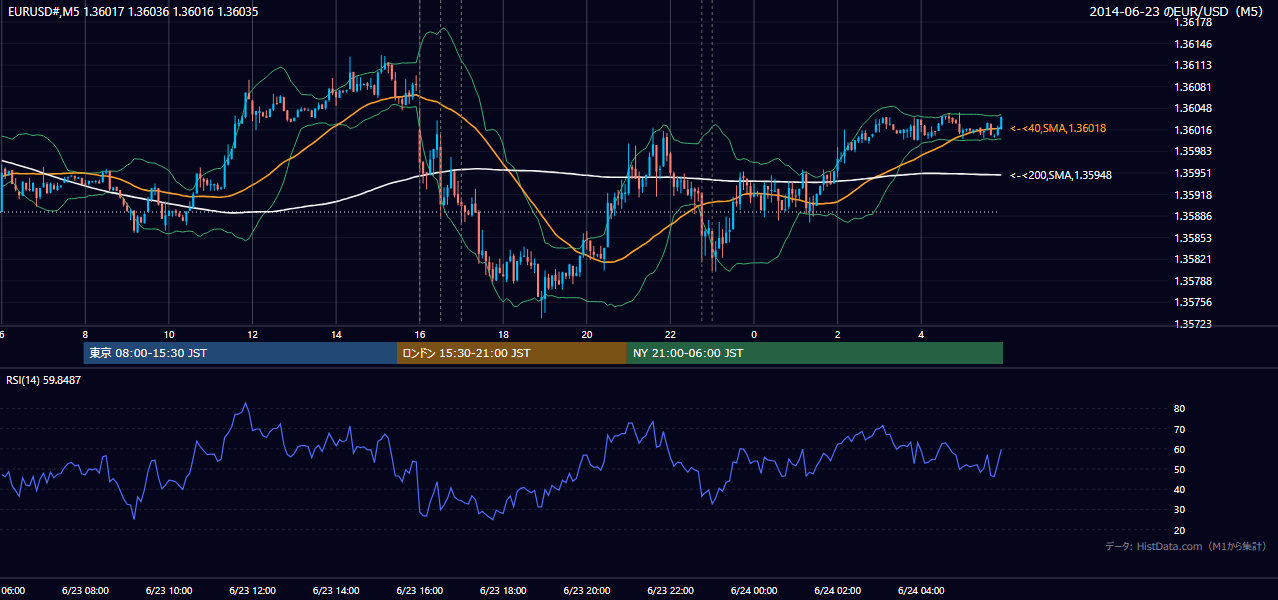Click price axis value 1.36178
This screenshot has height=600, width=1278.
(x=1194, y=22)
